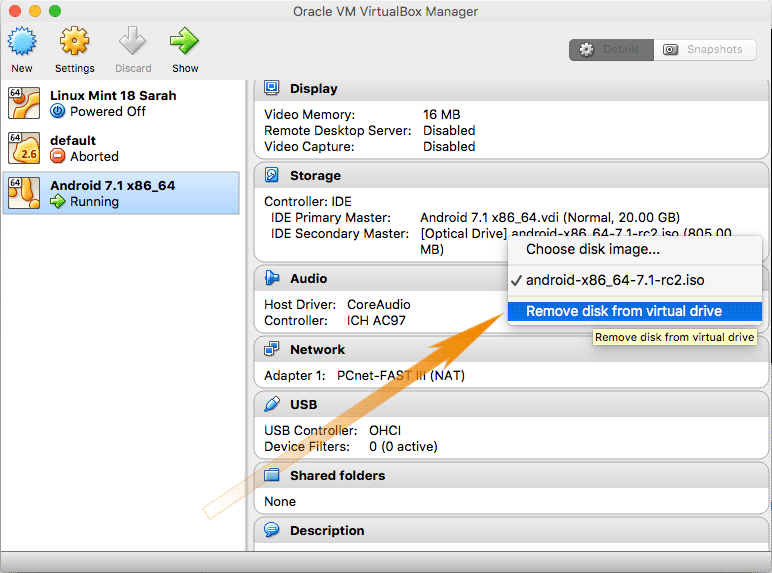Switch to the Details view

pos(611,50)
